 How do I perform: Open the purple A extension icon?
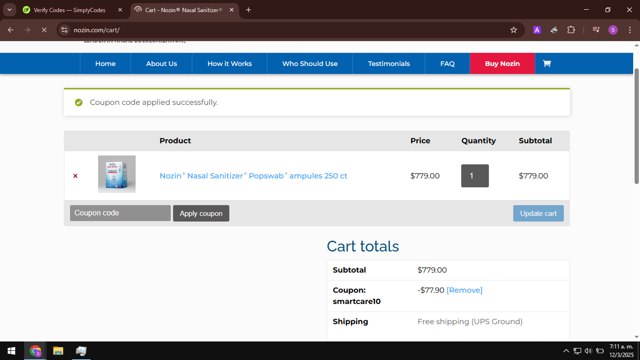(537, 30)
